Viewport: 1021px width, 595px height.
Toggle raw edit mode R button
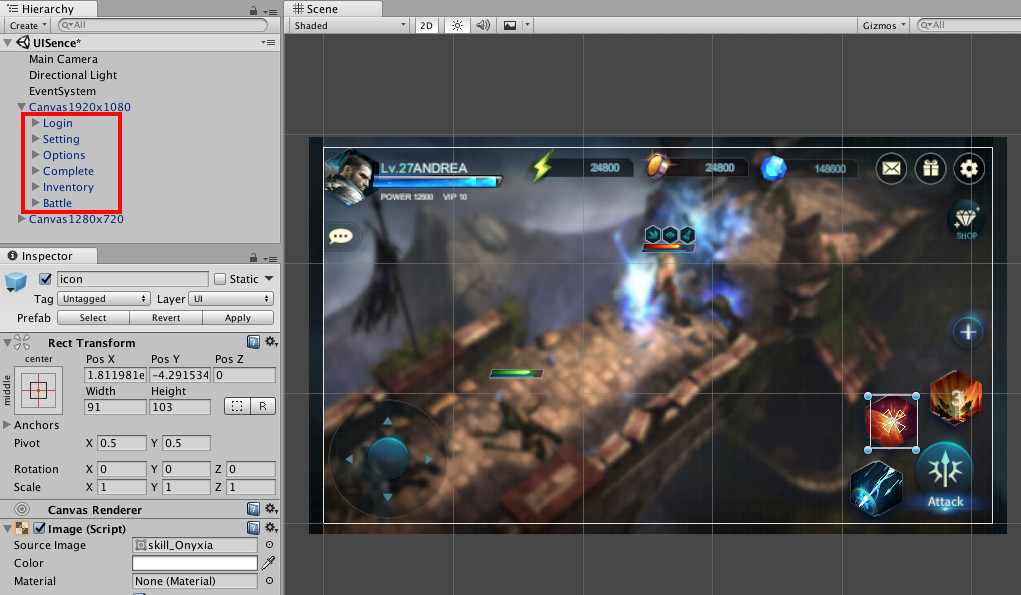[x=262, y=406]
